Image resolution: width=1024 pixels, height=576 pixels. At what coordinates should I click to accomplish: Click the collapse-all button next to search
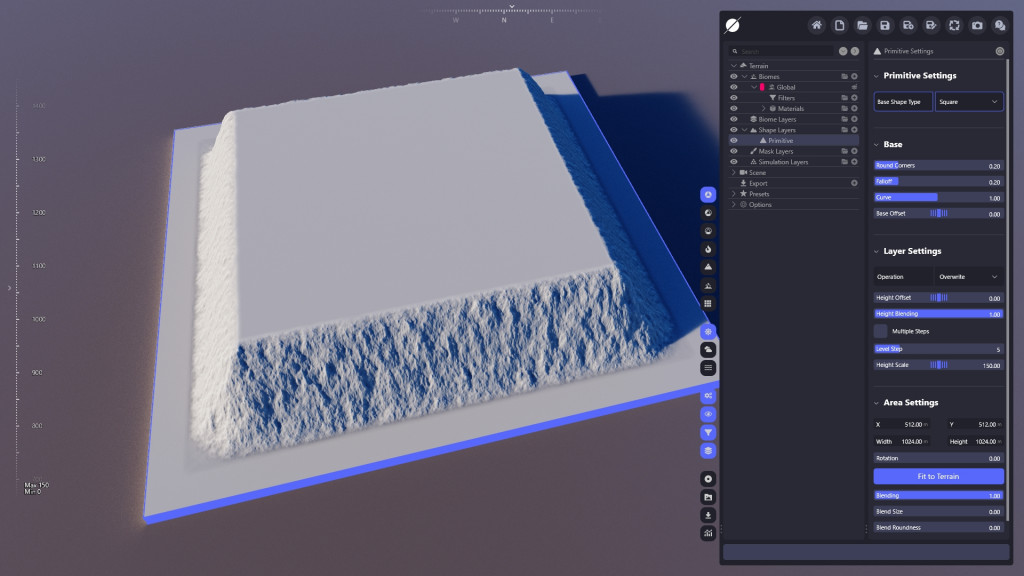point(843,51)
